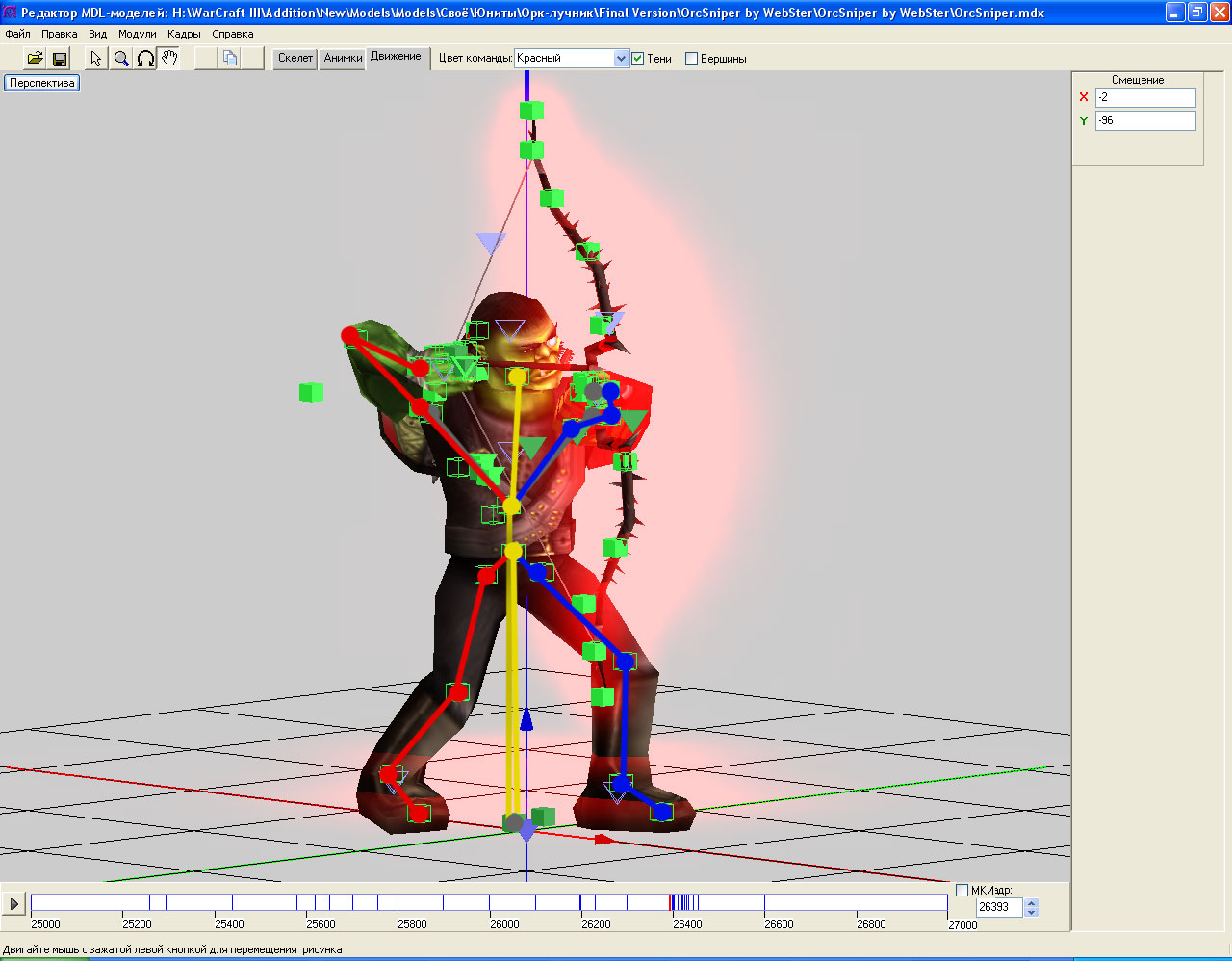Tick the МКИздр checkbox
Image resolution: width=1232 pixels, height=961 pixels.
[962, 891]
